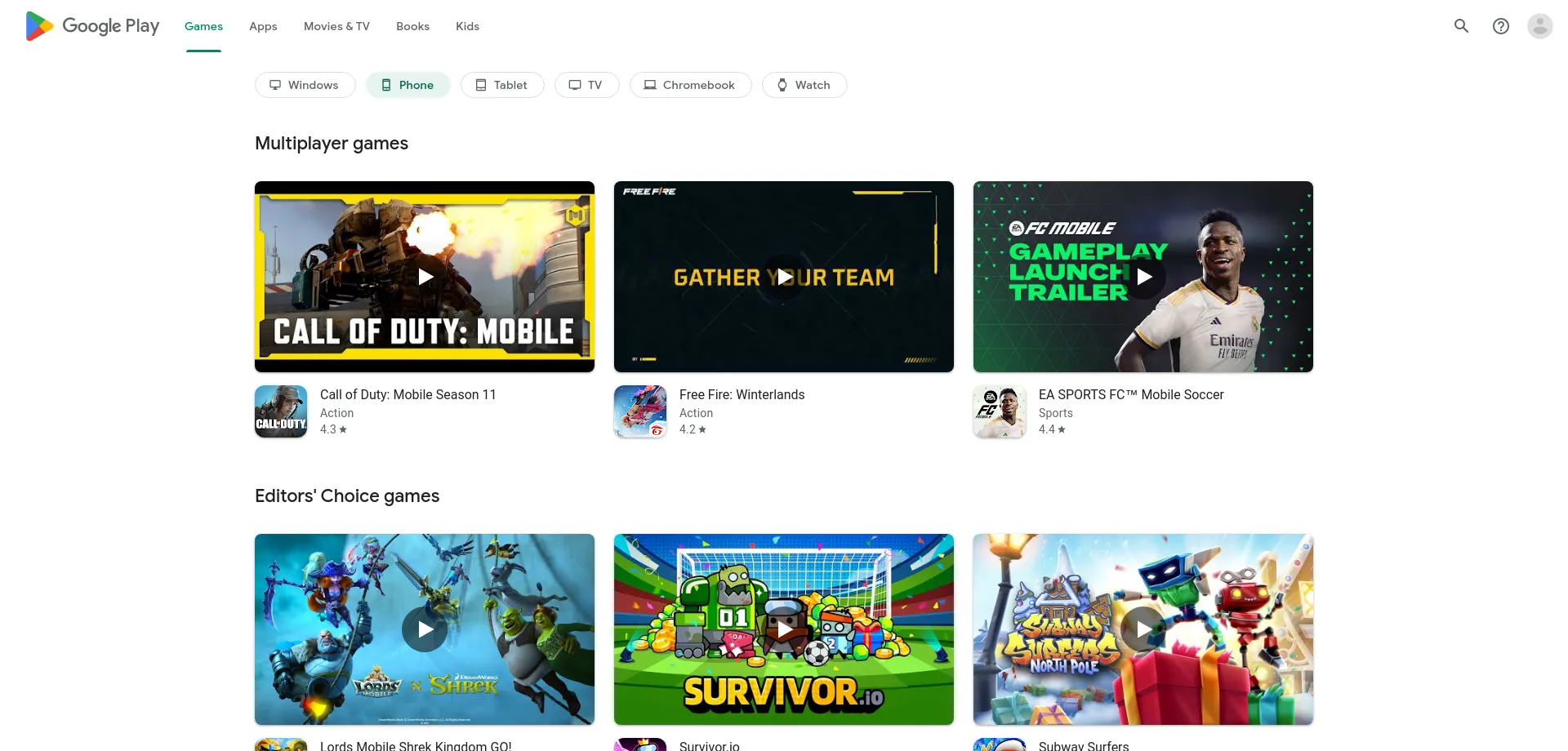Open the Lords Mobile app icon

(x=281, y=744)
